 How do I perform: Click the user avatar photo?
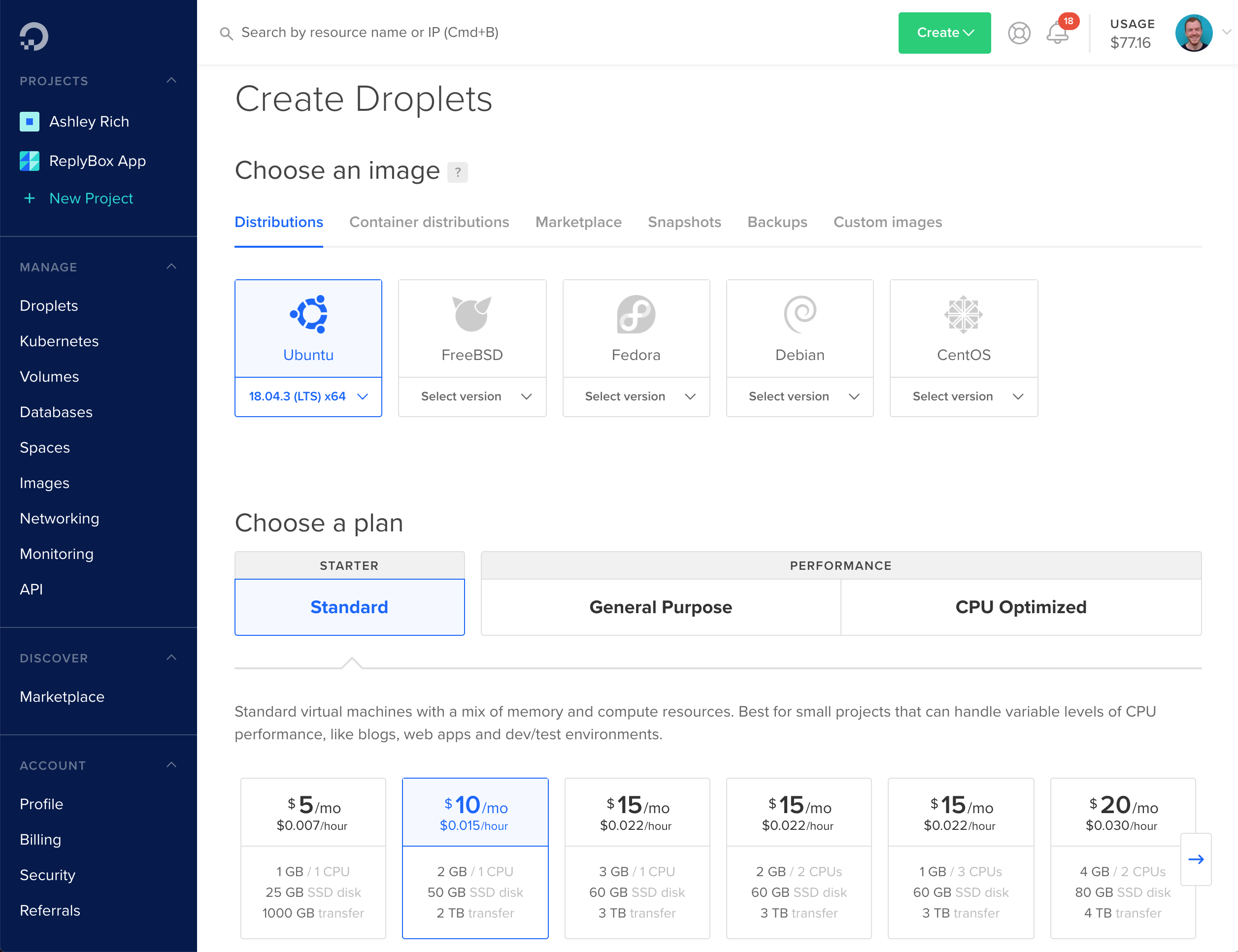tap(1194, 33)
